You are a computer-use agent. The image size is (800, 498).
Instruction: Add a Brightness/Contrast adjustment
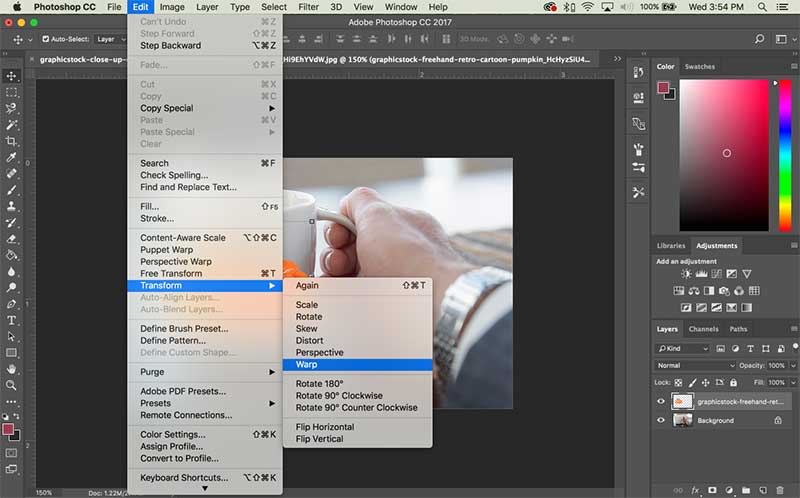pyautogui.click(x=686, y=274)
